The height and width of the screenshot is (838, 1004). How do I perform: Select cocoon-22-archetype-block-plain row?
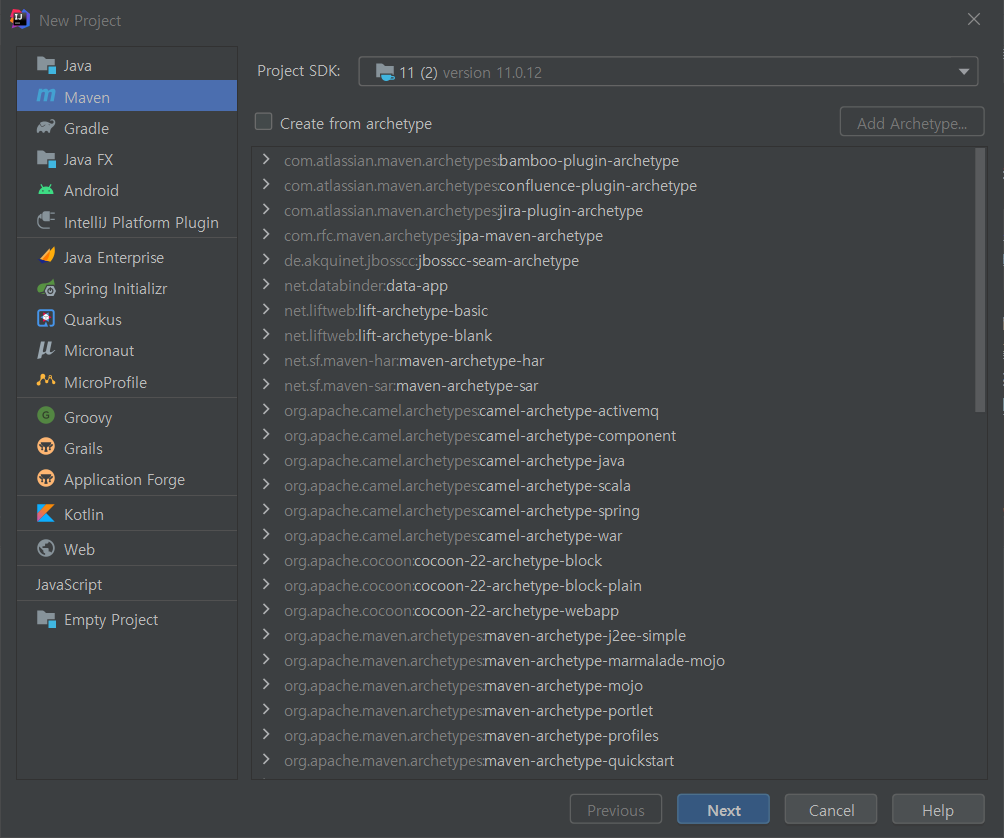614,585
